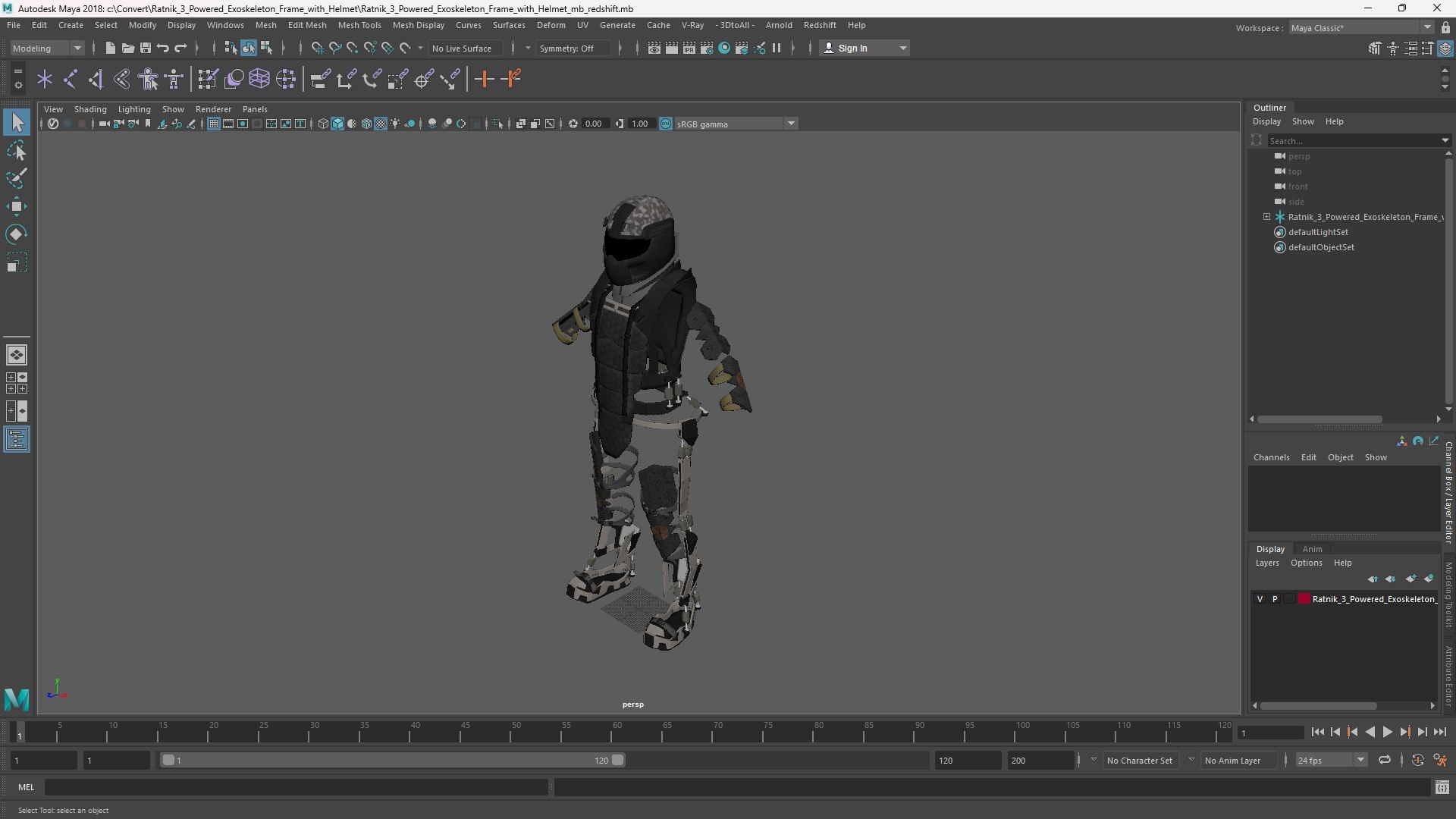Open the Redshift menu
1456x819 pixels.
(x=820, y=25)
